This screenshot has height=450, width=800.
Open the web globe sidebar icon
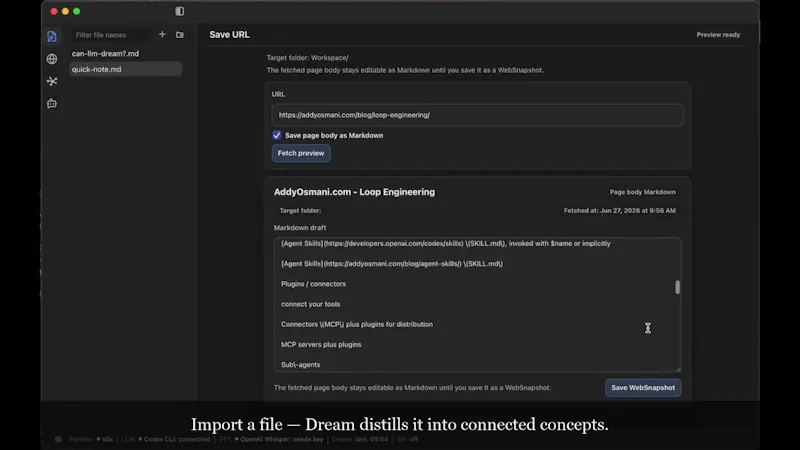[x=52, y=59]
